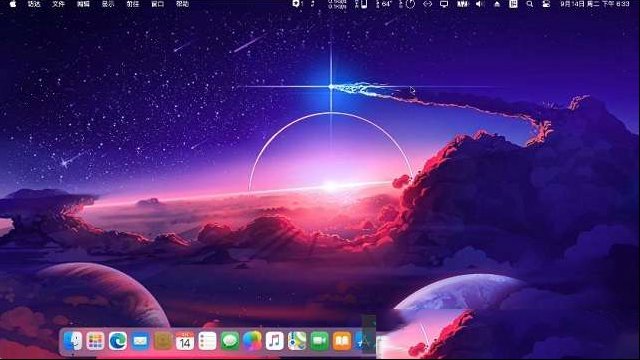Open Calendar showing 14 in the Dock
This screenshot has width=640, height=360.
(185, 341)
